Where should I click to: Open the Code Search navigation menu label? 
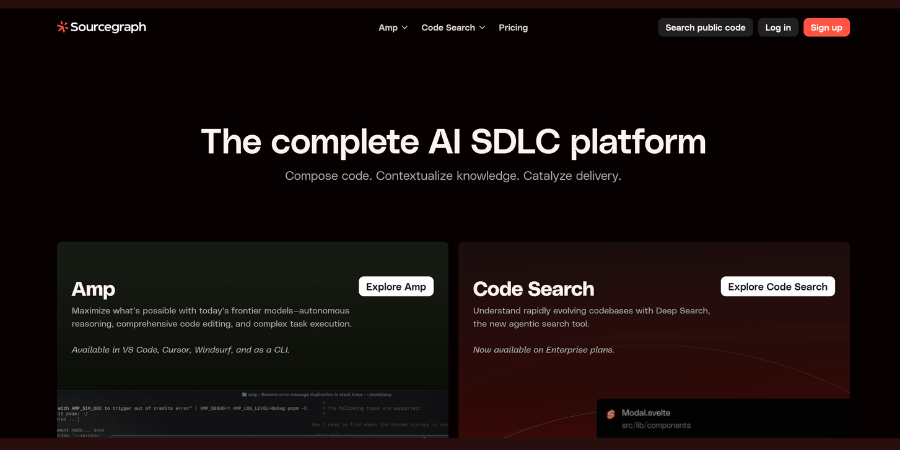[x=448, y=28]
